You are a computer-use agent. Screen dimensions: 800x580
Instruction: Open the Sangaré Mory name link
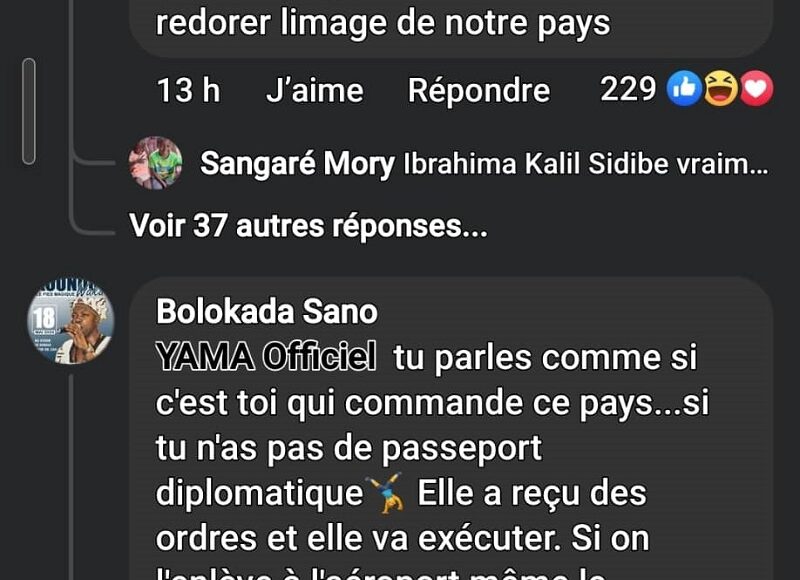(297, 164)
